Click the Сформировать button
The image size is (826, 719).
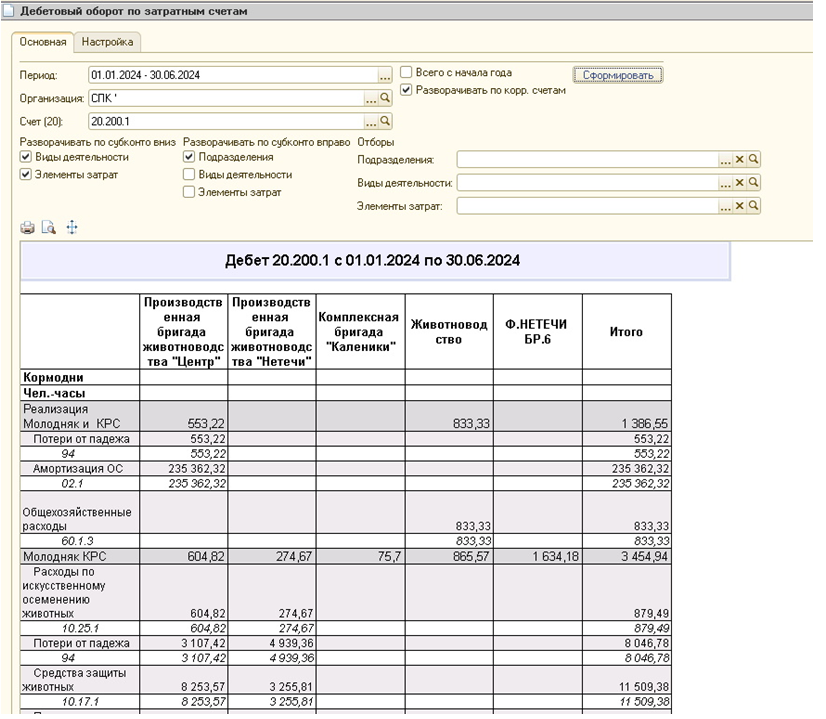click(x=618, y=75)
